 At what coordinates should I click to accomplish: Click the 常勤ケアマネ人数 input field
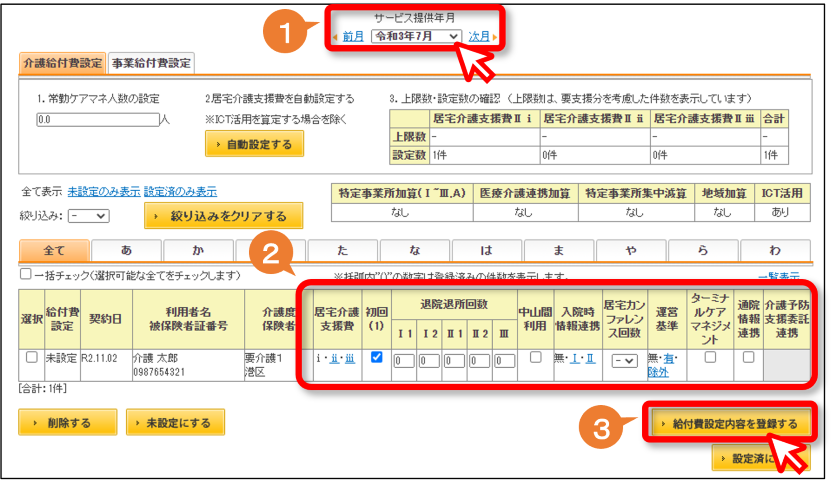98,119
